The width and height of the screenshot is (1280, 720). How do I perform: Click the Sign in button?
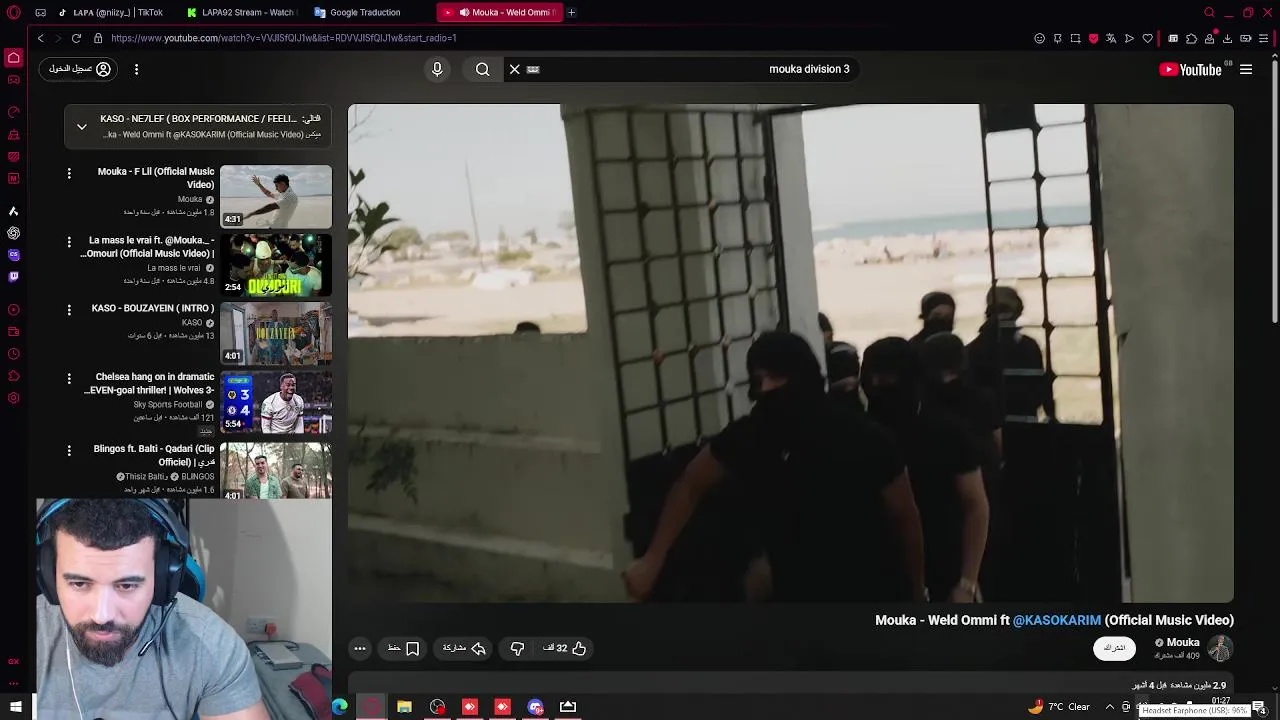[80, 69]
